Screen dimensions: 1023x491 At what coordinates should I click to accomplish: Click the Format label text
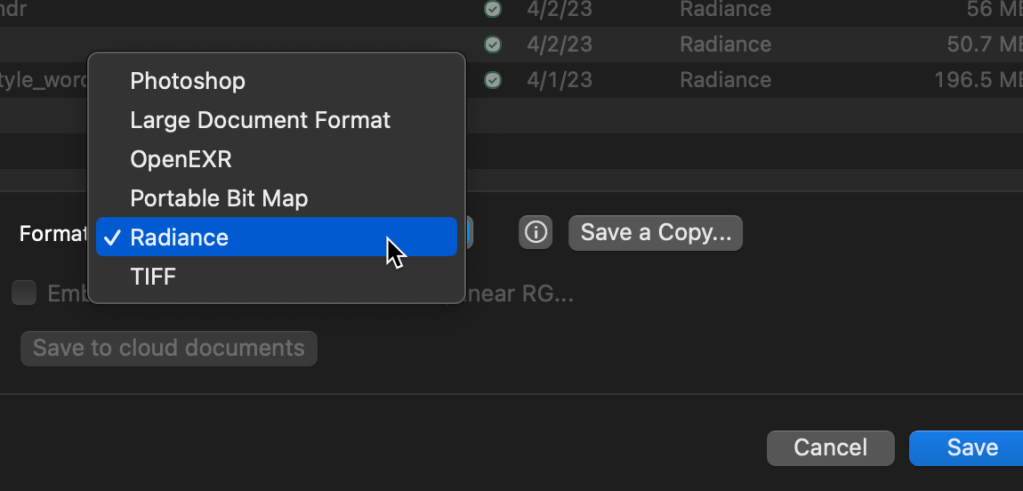(x=52, y=234)
